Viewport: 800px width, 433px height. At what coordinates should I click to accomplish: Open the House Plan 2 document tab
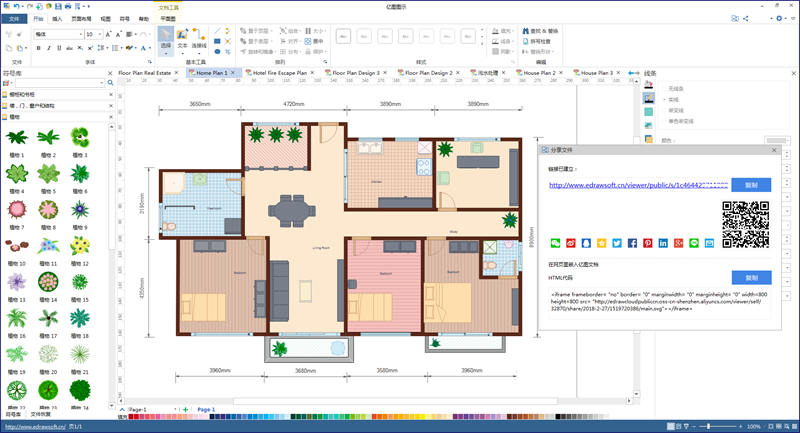pos(539,73)
